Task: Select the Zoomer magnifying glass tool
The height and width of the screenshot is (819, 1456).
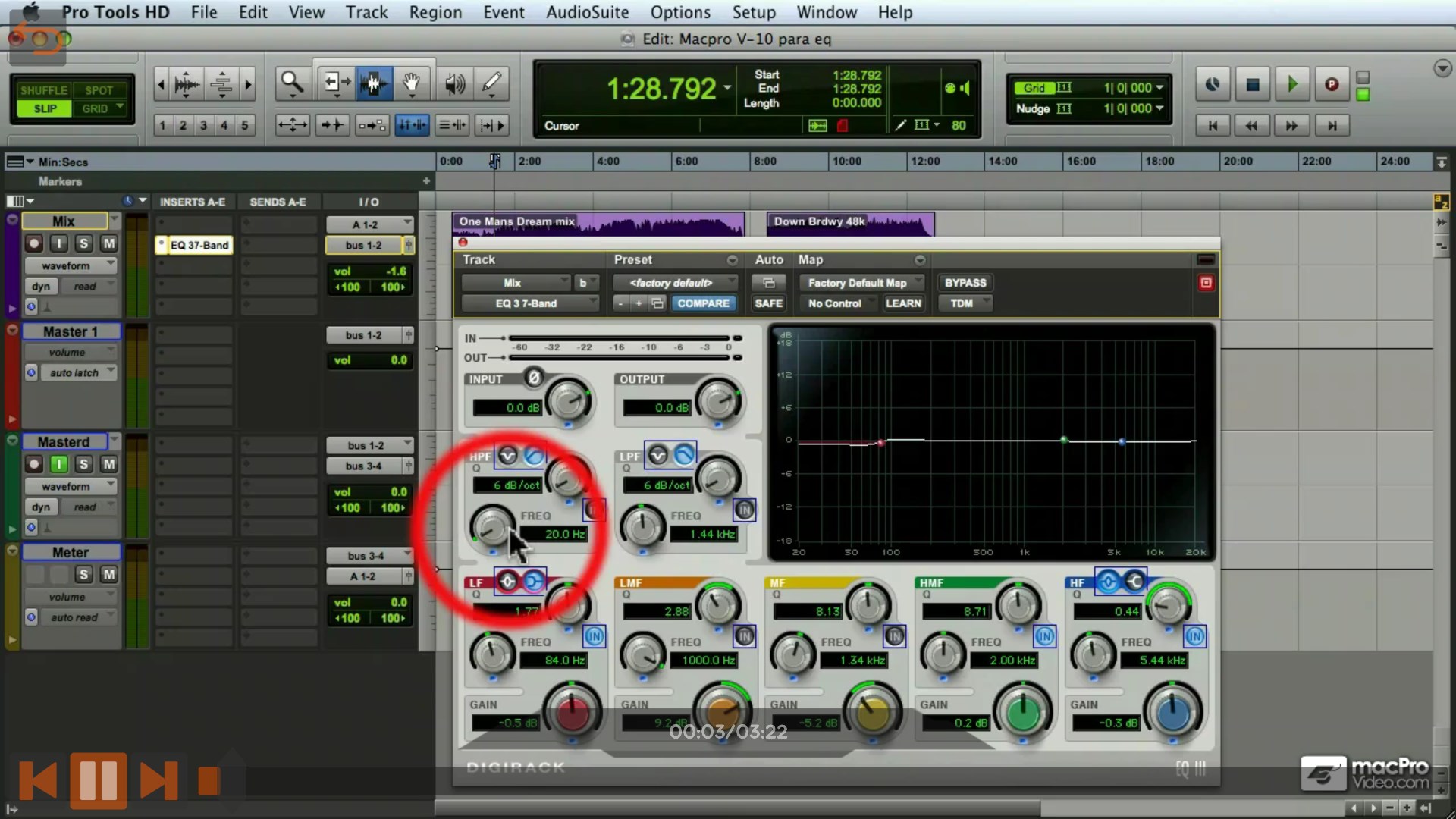Action: pyautogui.click(x=292, y=83)
